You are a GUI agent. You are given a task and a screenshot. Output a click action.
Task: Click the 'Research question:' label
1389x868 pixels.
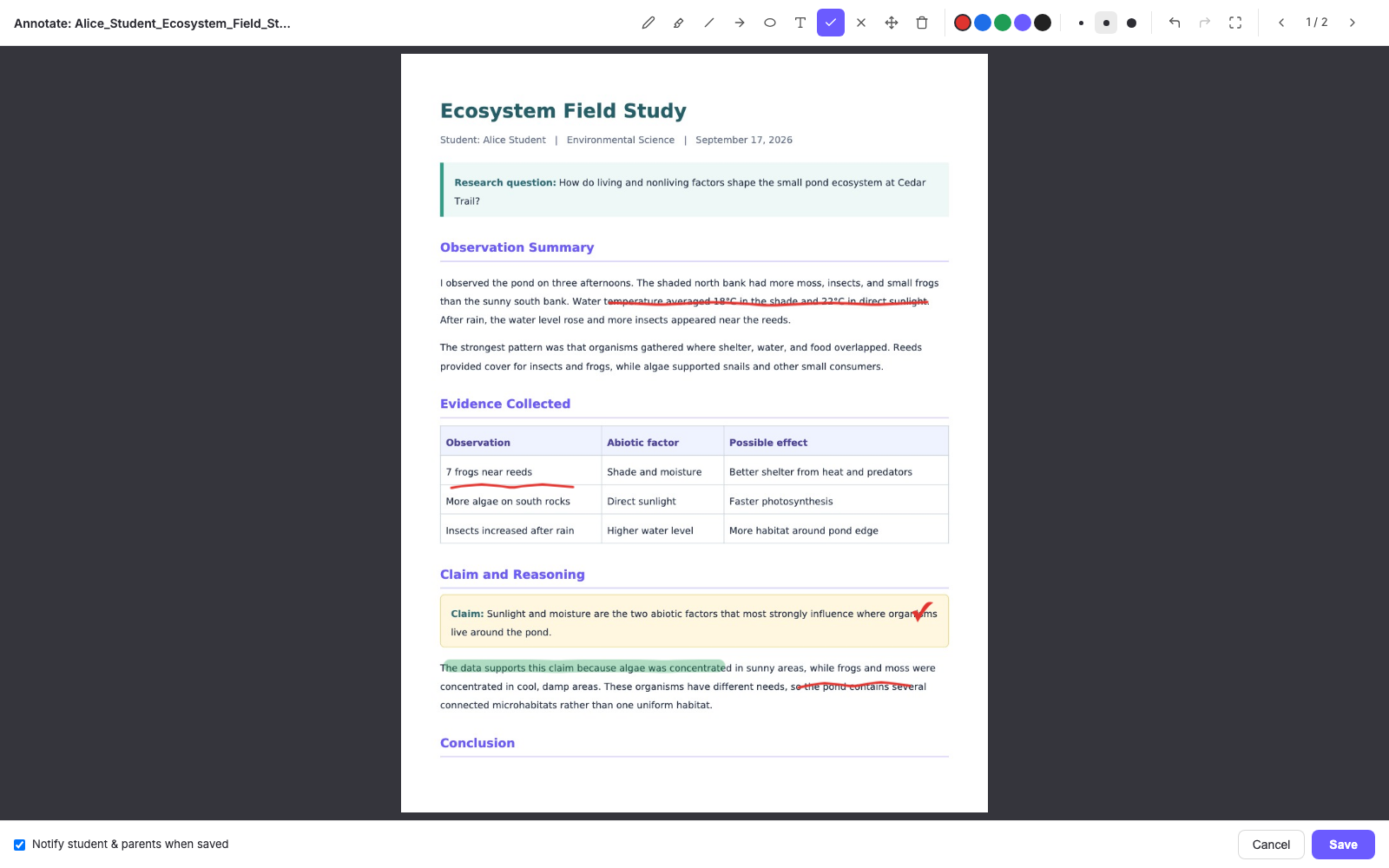pos(505,183)
